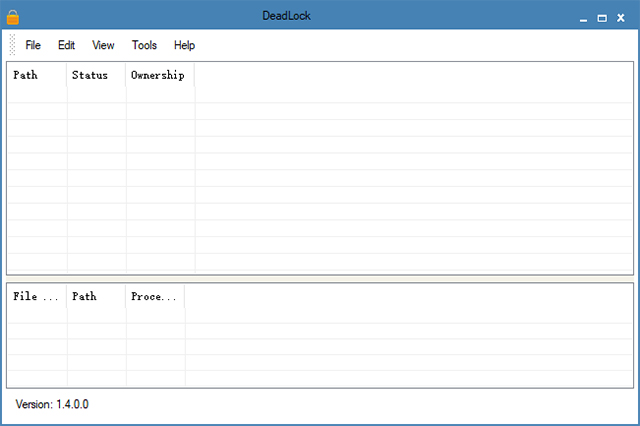Screen dimensions: 640x426
Task: Click the File ... column header in lower list
Action: (37, 296)
